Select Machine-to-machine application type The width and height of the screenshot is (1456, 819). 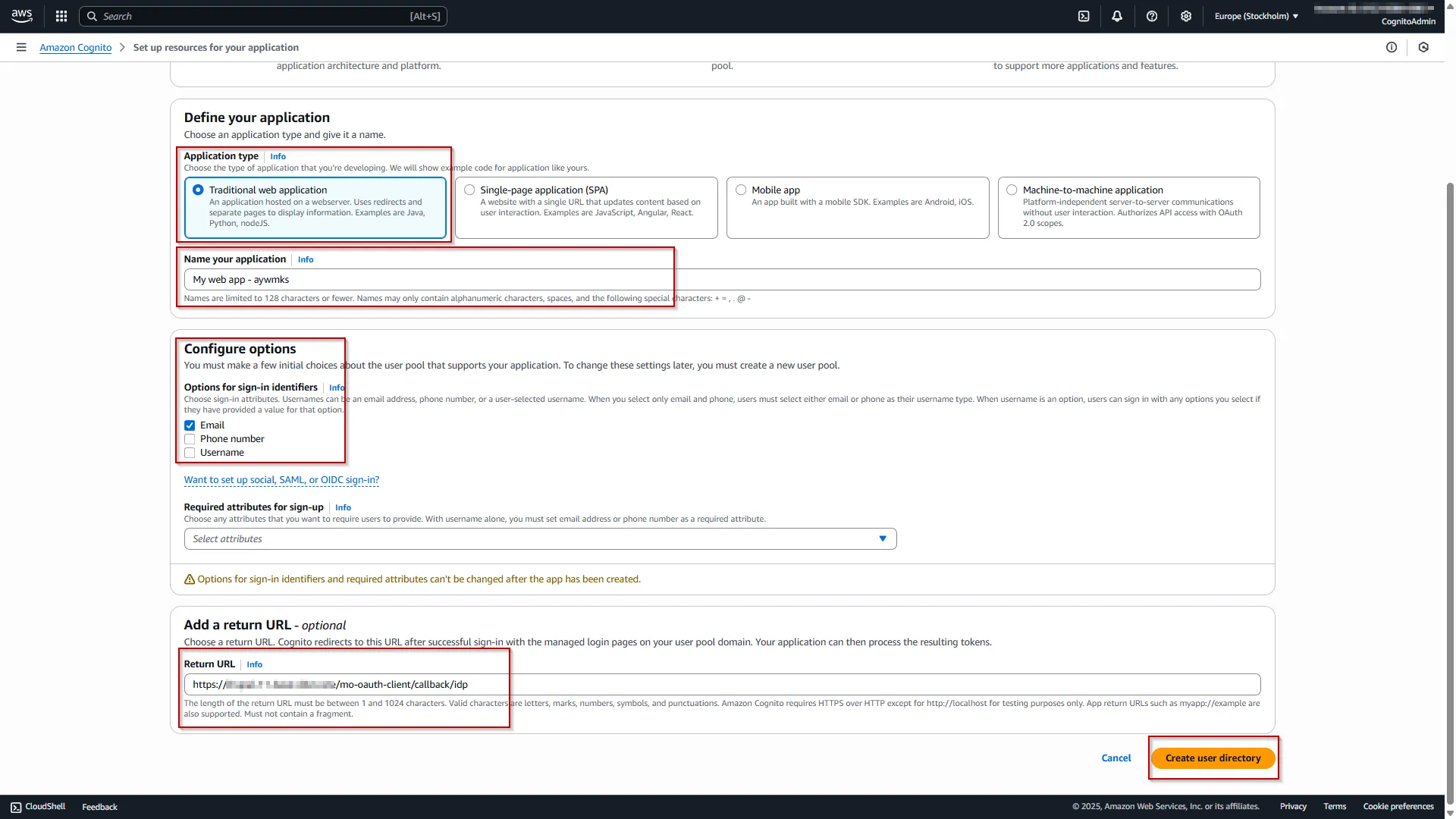1128,208
